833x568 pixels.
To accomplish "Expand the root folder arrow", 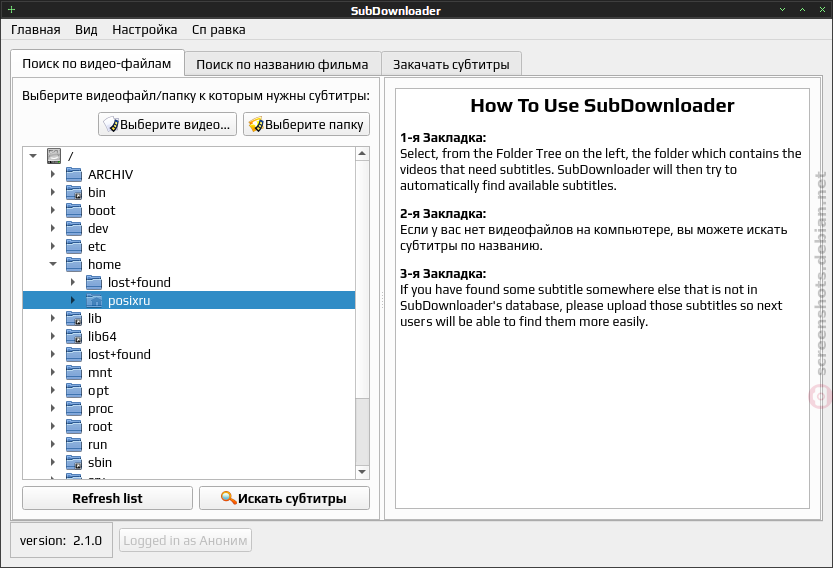I will click(53, 426).
